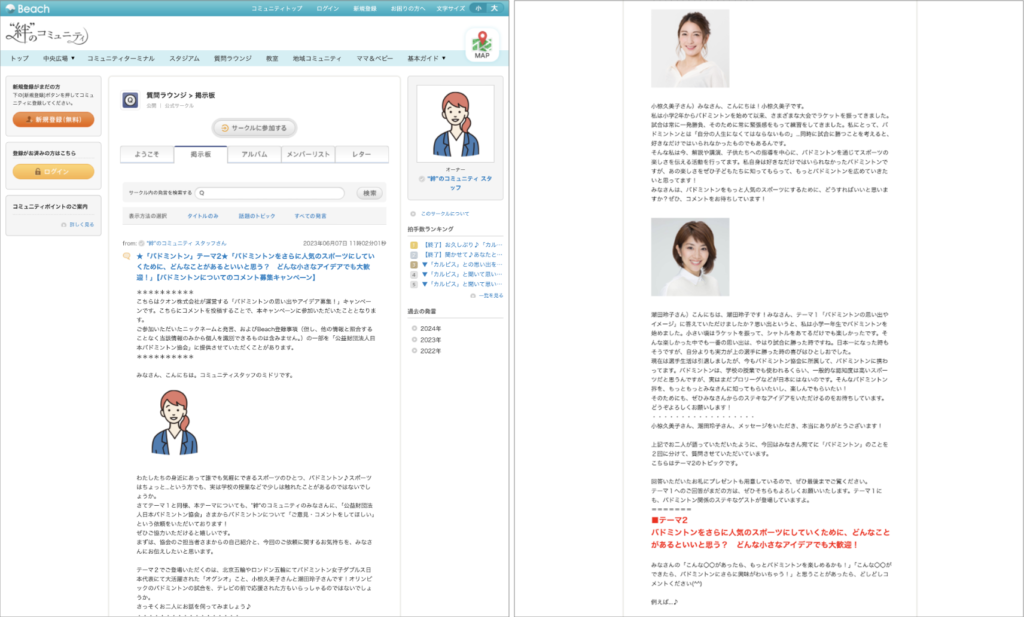Open 2022年 past posts
The image size is (1024, 617).
point(430,351)
